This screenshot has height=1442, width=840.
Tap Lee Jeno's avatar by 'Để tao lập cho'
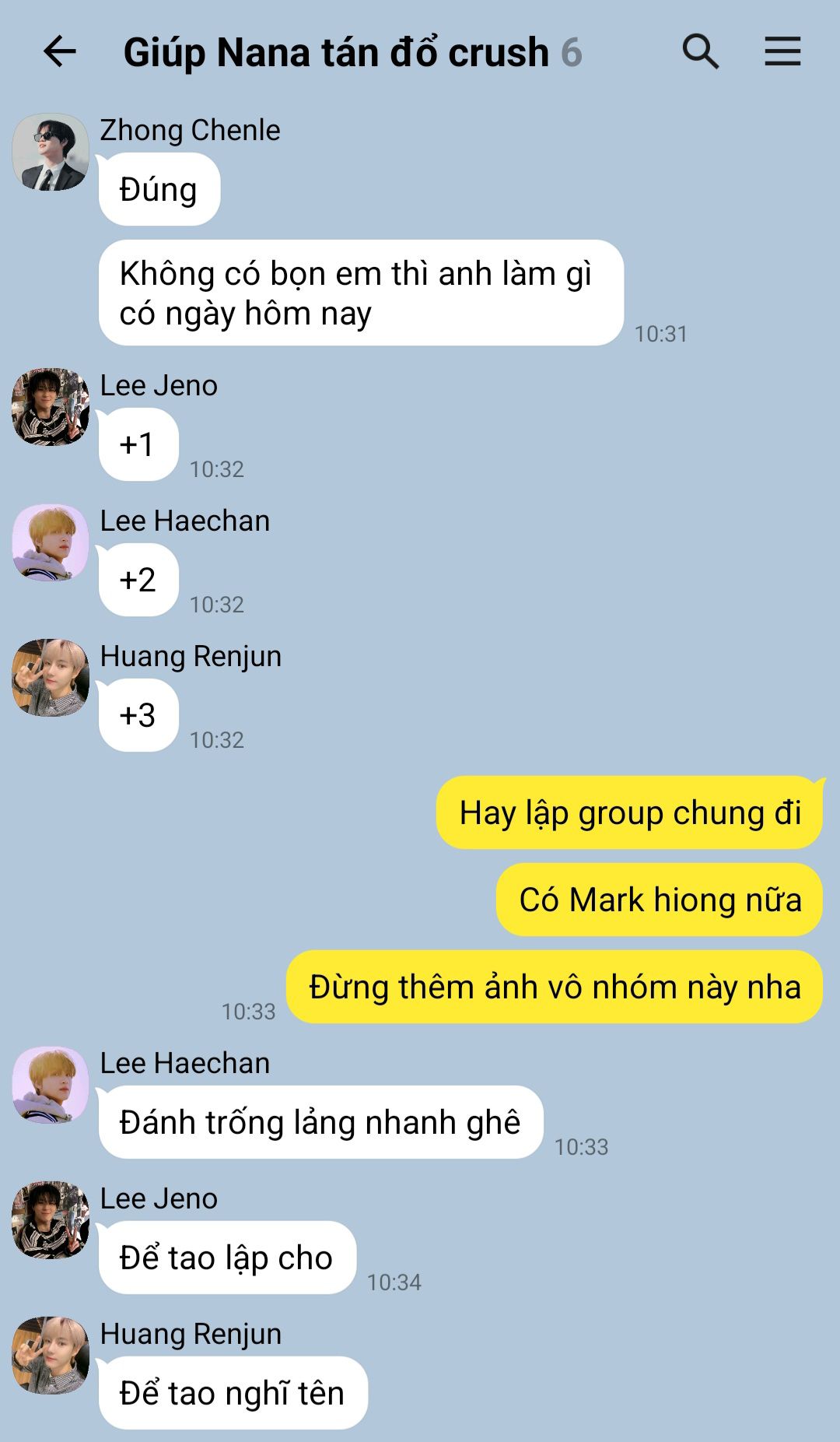tap(51, 1220)
